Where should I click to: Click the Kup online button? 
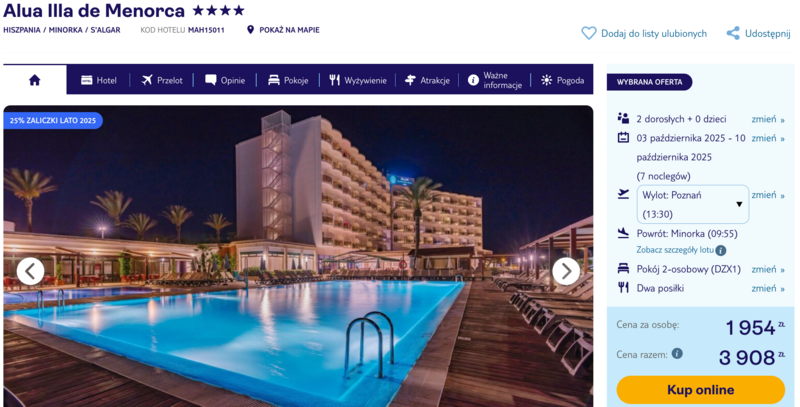pos(701,390)
